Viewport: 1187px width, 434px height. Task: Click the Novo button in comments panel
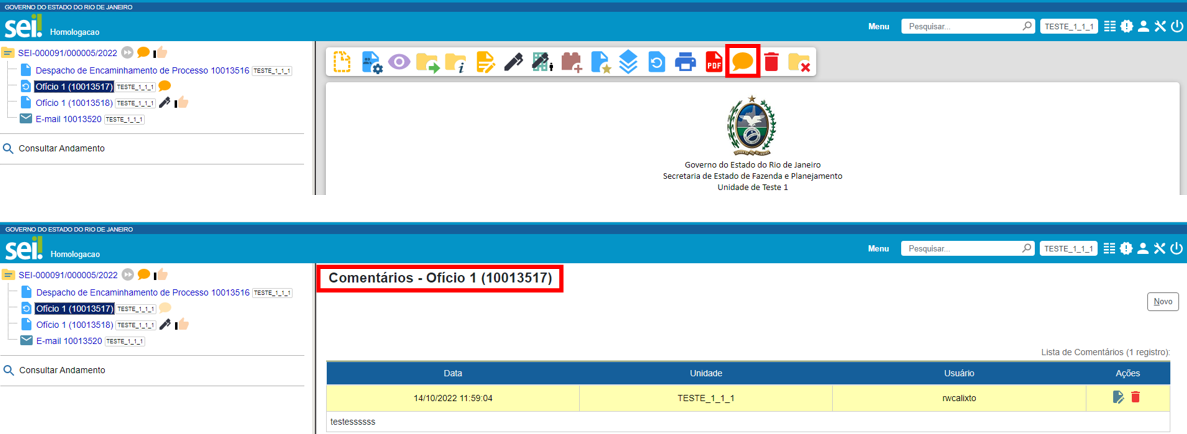(1162, 301)
